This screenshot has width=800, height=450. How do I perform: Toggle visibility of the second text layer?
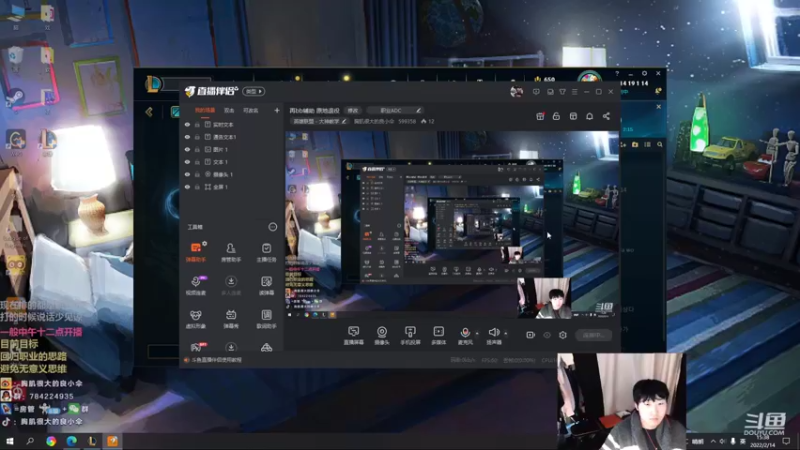(187, 137)
